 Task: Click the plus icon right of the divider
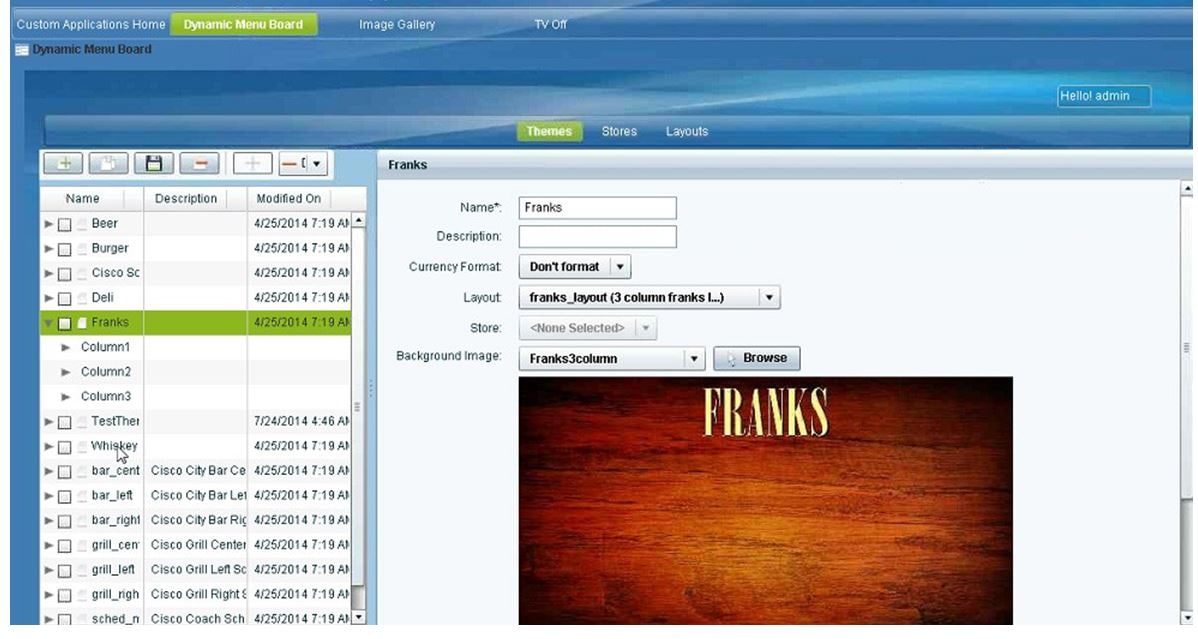point(251,164)
